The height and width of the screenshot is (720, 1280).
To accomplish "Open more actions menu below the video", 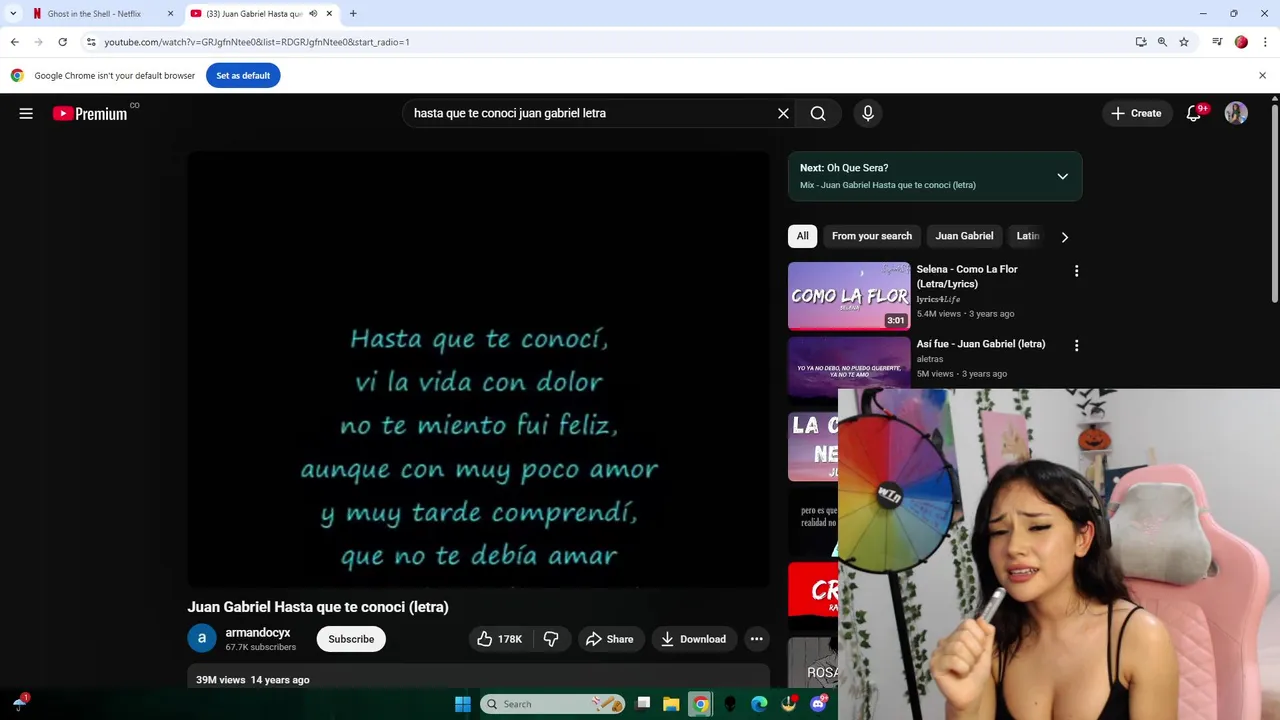I will (x=757, y=639).
